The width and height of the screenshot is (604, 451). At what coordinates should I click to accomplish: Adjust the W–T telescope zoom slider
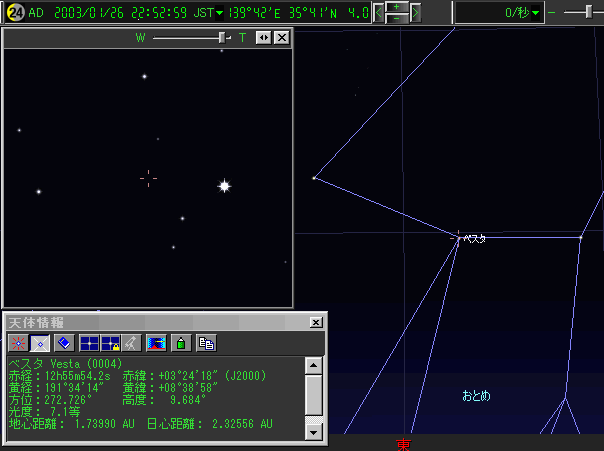[222, 37]
